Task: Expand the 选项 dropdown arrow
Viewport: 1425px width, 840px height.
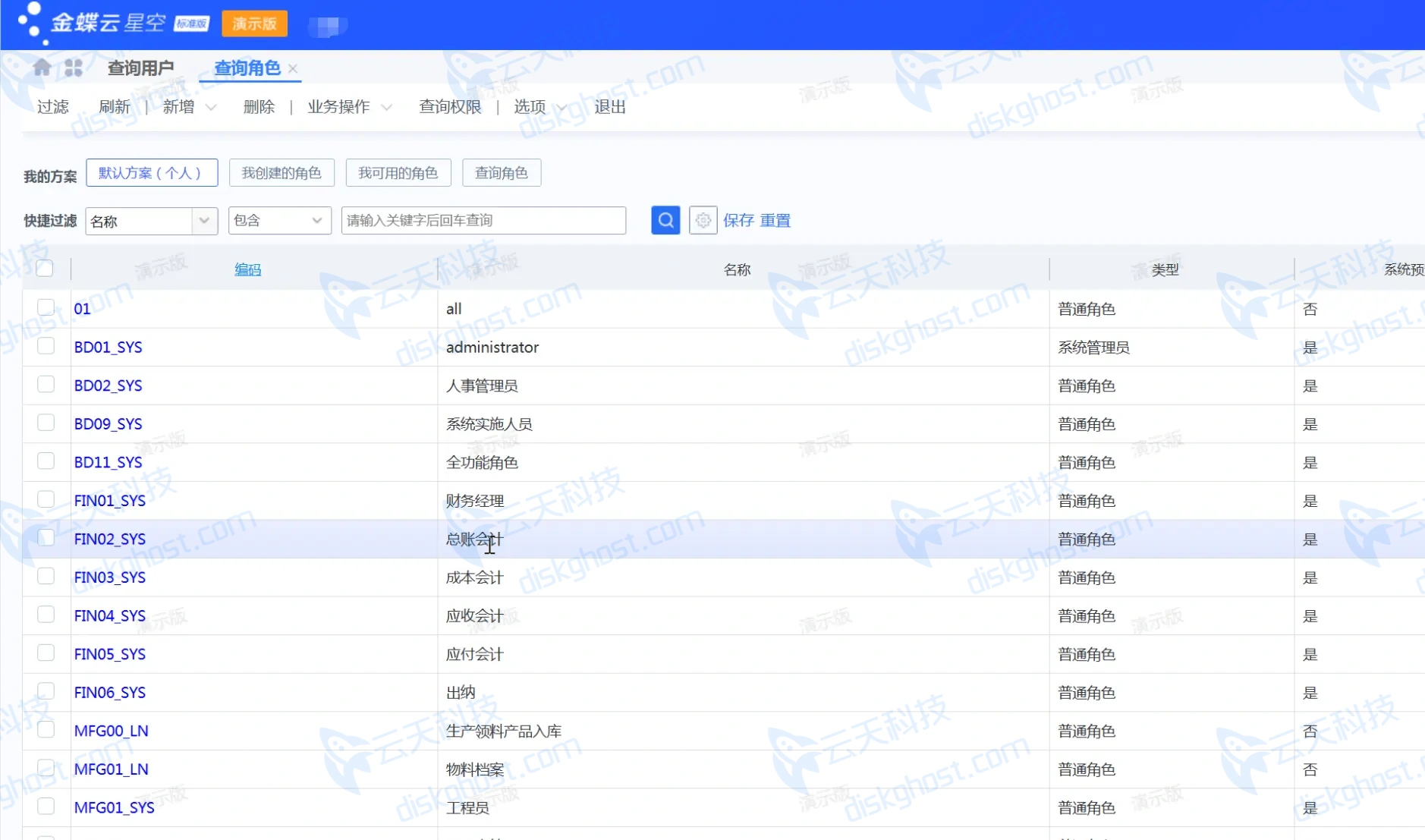Action: point(562,108)
